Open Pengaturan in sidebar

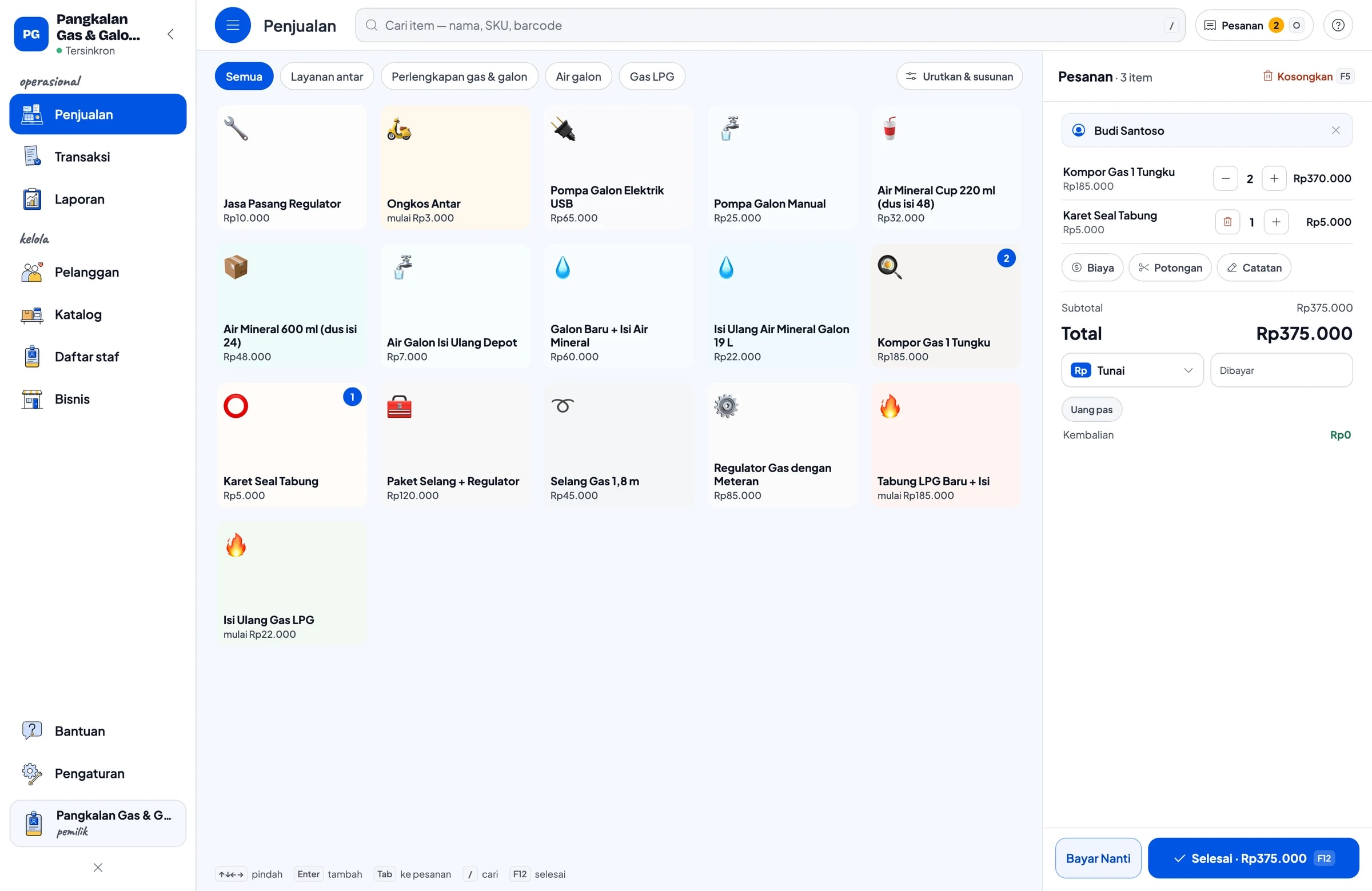point(98,773)
